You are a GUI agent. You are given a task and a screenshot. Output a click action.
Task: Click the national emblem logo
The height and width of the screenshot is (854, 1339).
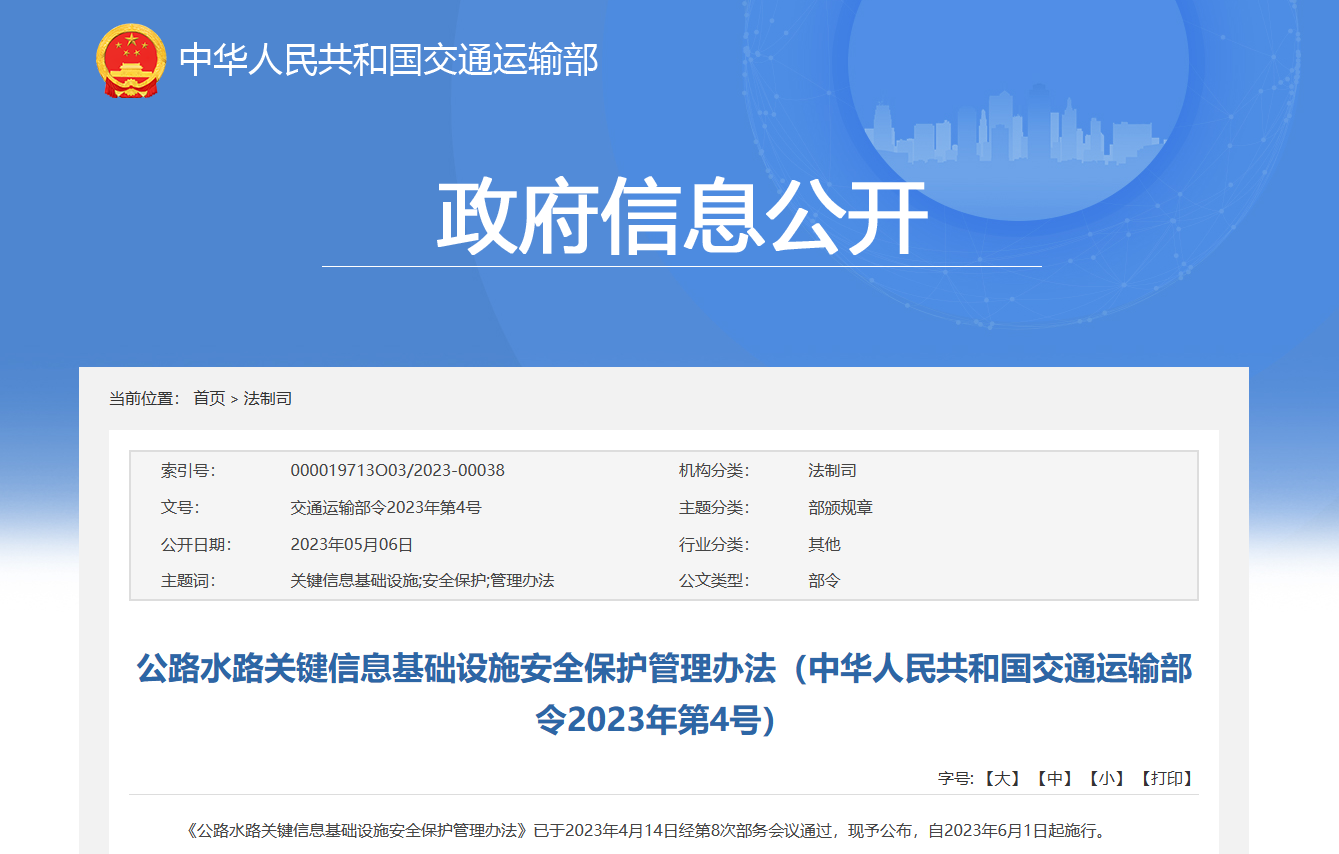click(x=131, y=61)
